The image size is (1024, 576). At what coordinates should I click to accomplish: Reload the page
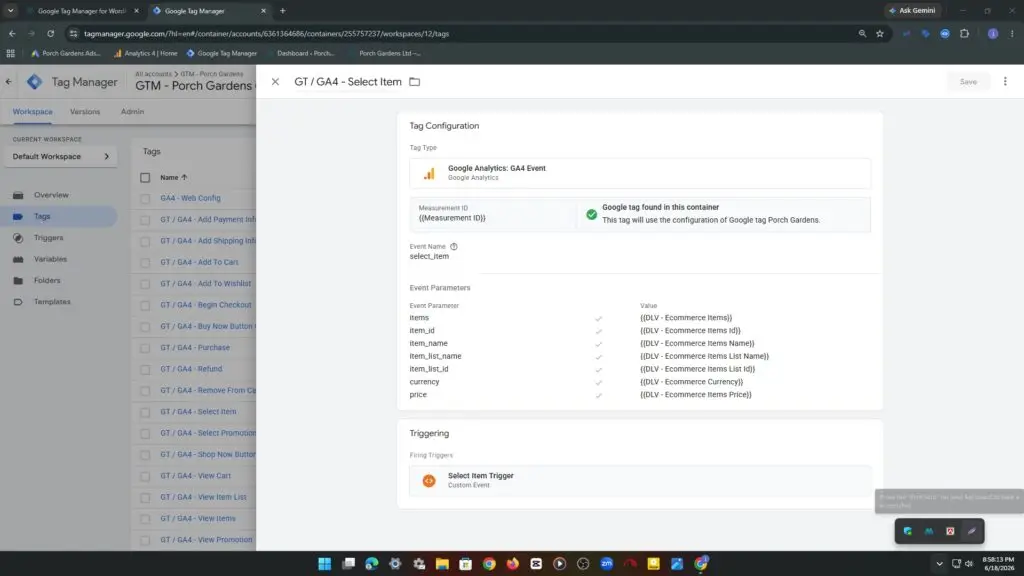[x=50, y=33]
